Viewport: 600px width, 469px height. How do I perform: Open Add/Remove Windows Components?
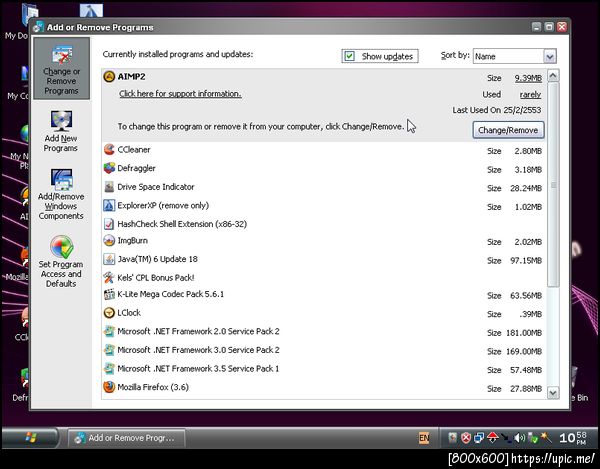click(61, 194)
